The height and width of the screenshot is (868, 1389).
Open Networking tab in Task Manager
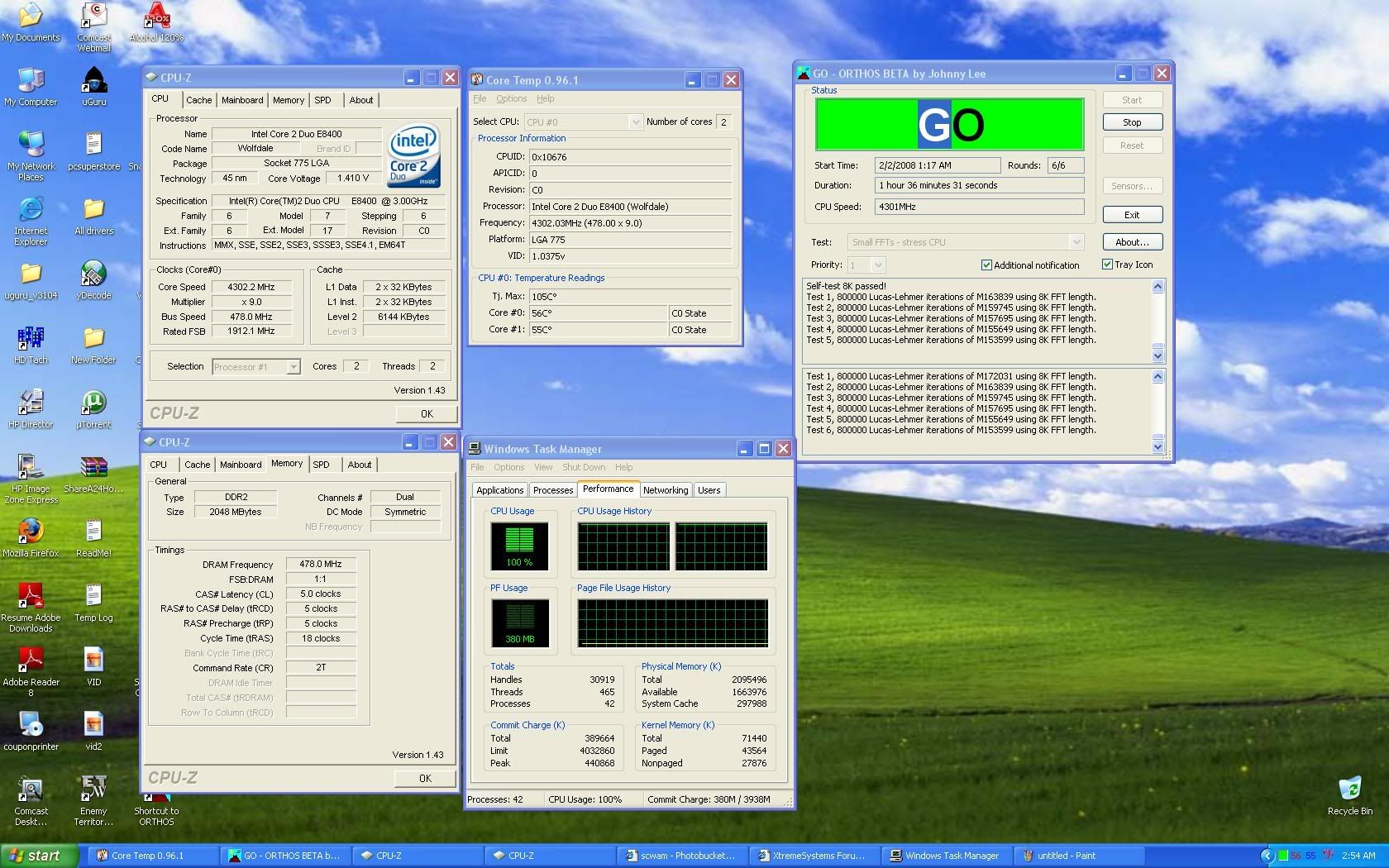point(666,490)
